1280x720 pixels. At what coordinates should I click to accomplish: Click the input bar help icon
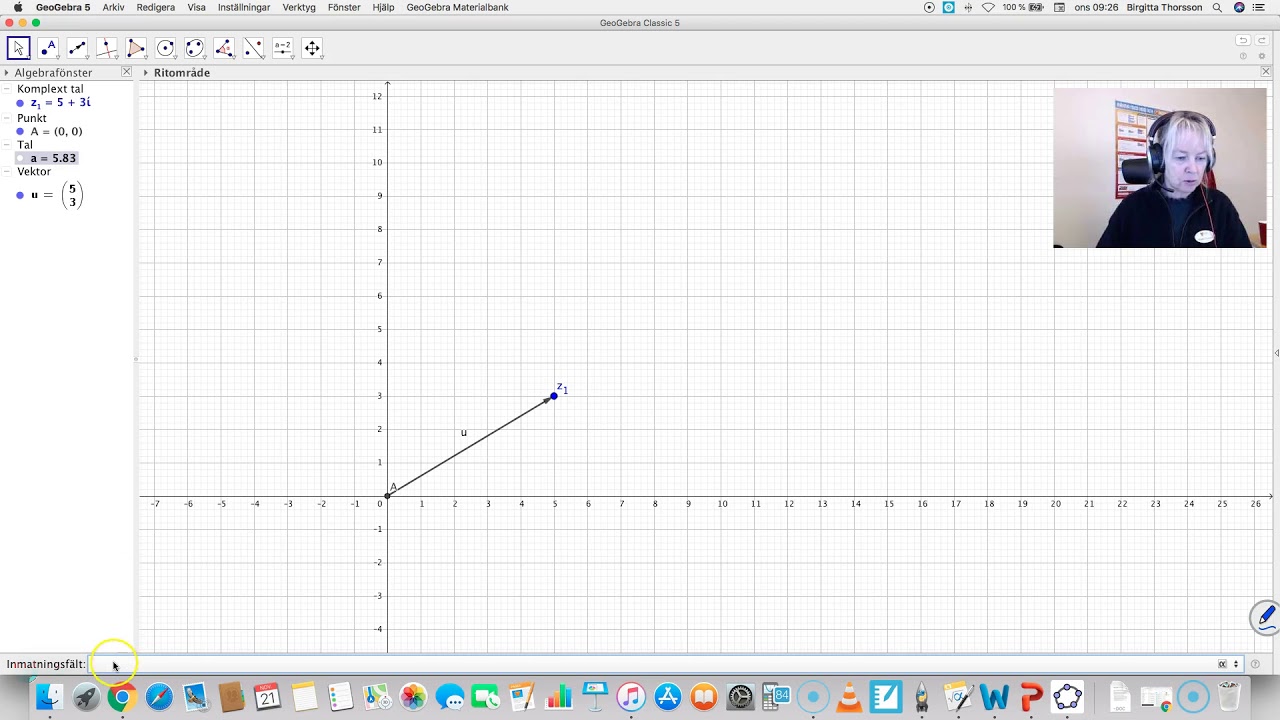1255,664
